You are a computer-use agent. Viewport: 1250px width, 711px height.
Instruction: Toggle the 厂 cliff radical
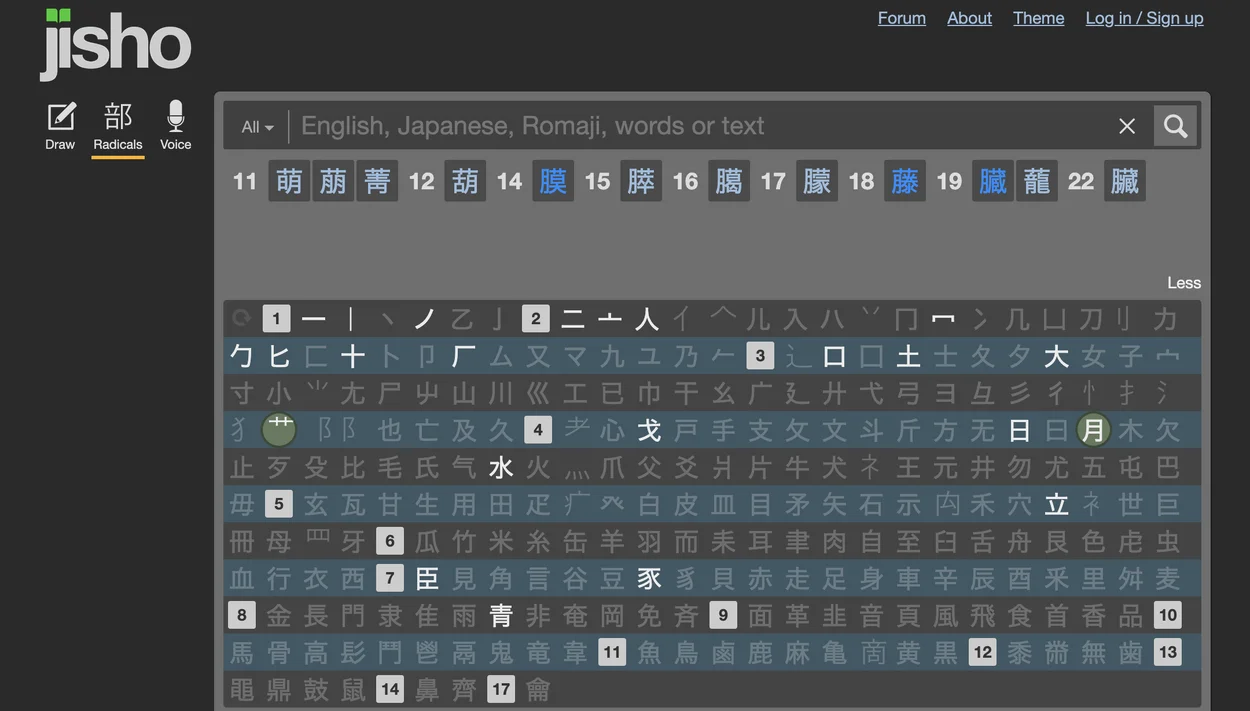pyautogui.click(x=464, y=356)
